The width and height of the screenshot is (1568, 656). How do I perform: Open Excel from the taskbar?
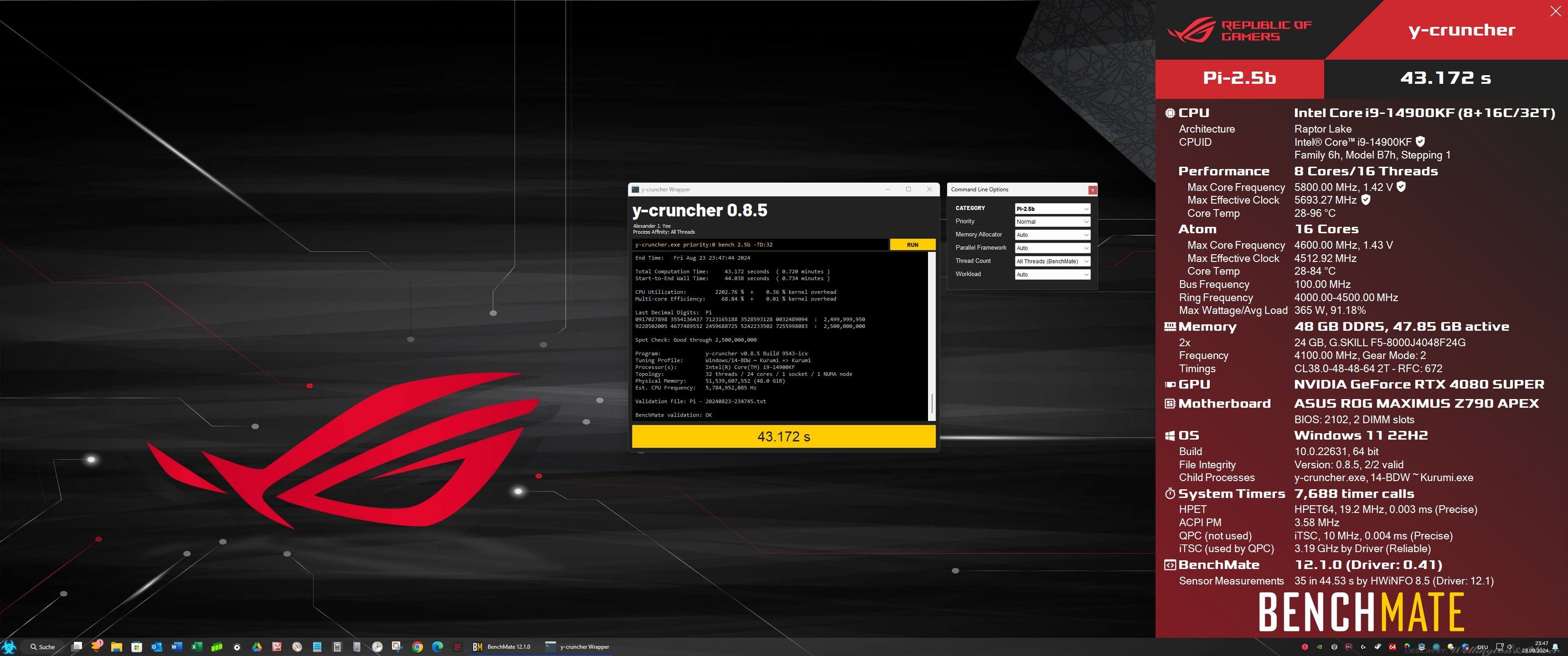coord(196,647)
